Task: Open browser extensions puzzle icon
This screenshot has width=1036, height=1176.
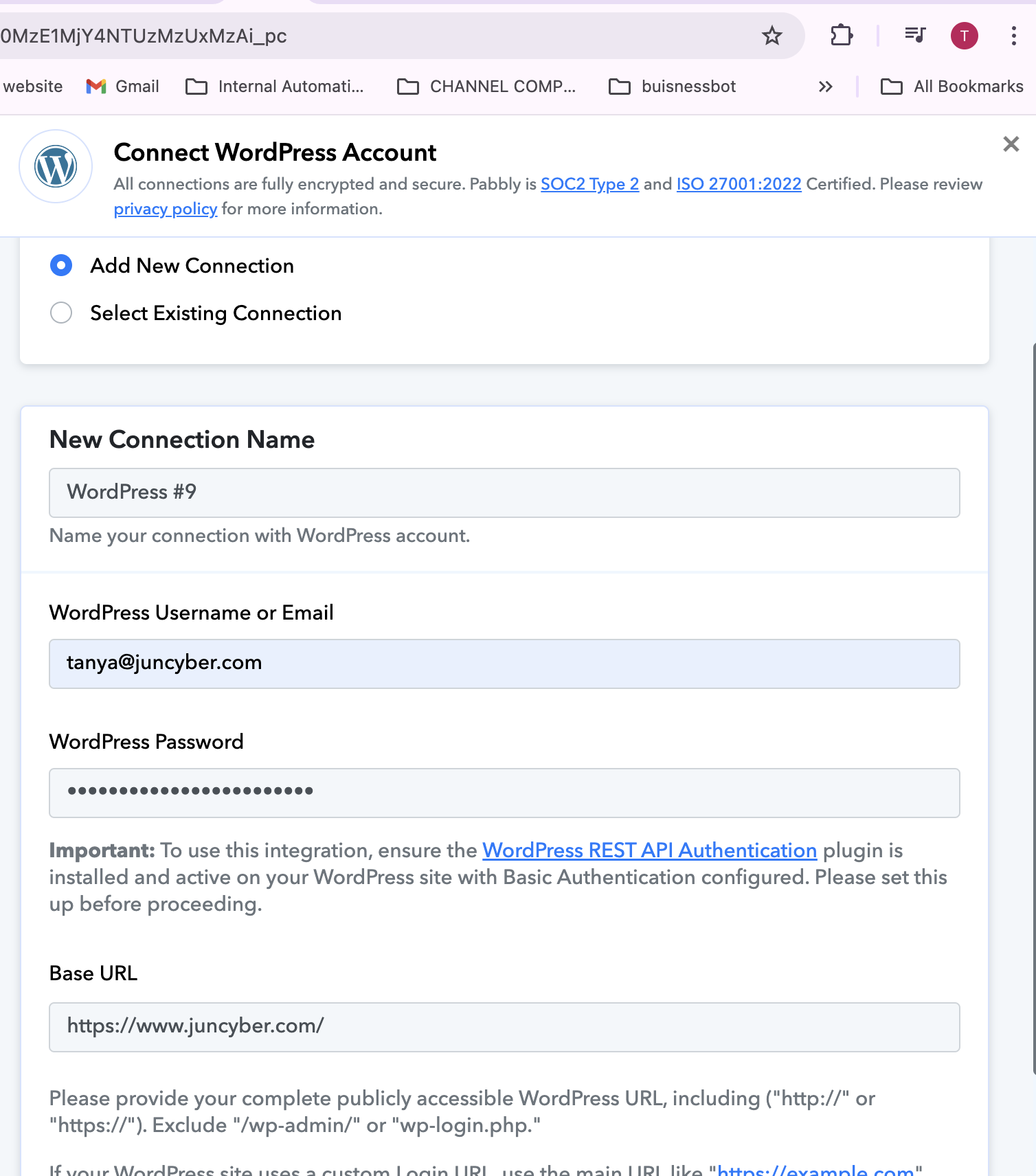Action: [x=842, y=36]
